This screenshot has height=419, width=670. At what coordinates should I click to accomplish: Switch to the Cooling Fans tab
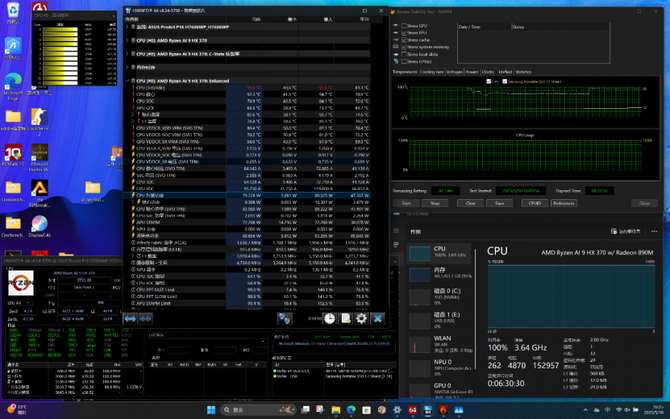(432, 72)
